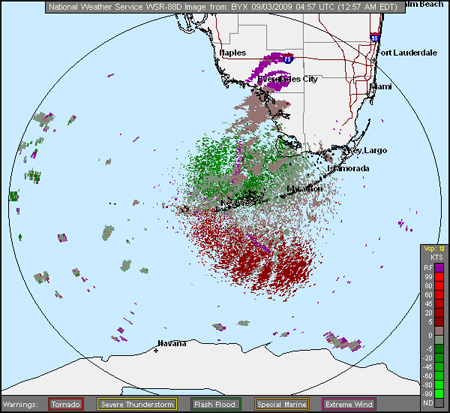The width and height of the screenshot is (450, 413).
Task: Click the Marathon label
Action: click(x=305, y=189)
